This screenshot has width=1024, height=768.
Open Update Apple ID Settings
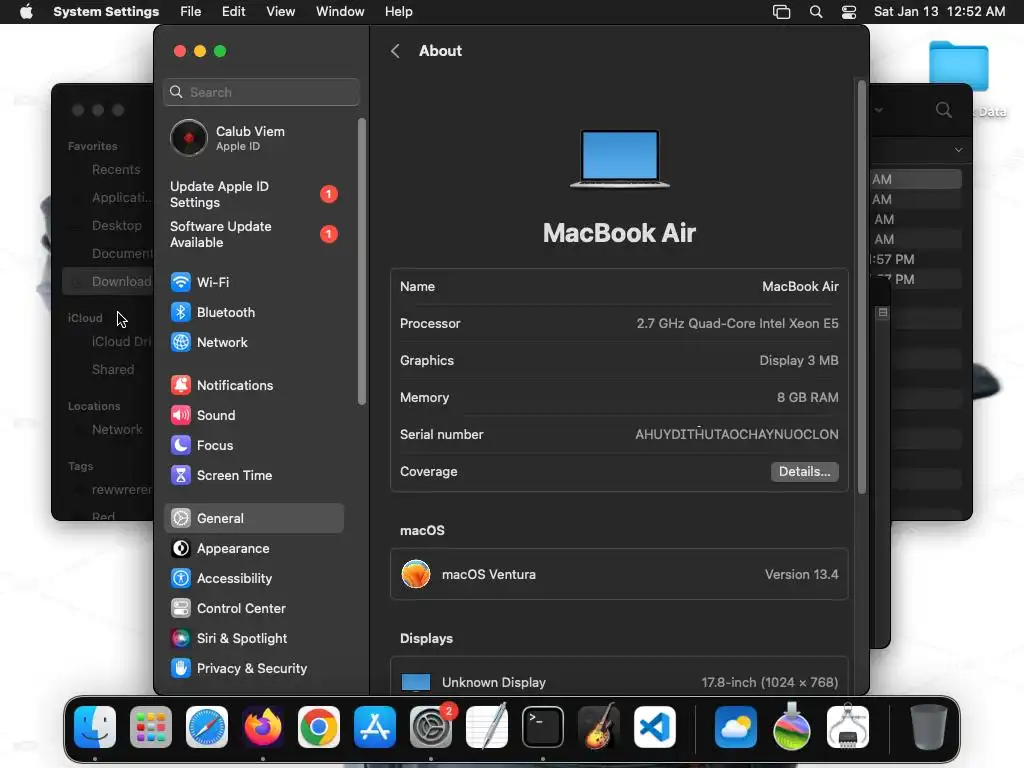point(253,194)
